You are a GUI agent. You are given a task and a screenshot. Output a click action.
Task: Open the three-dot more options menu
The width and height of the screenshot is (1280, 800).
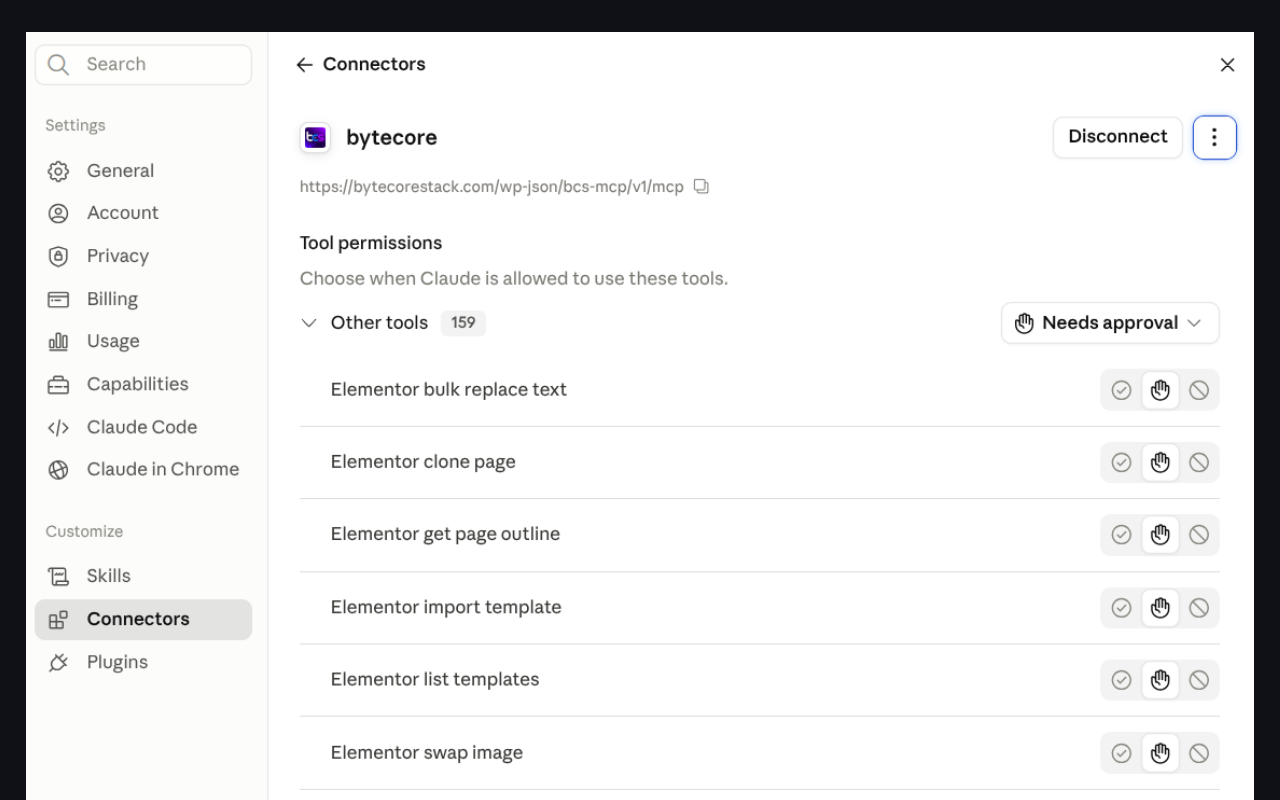[1214, 137]
